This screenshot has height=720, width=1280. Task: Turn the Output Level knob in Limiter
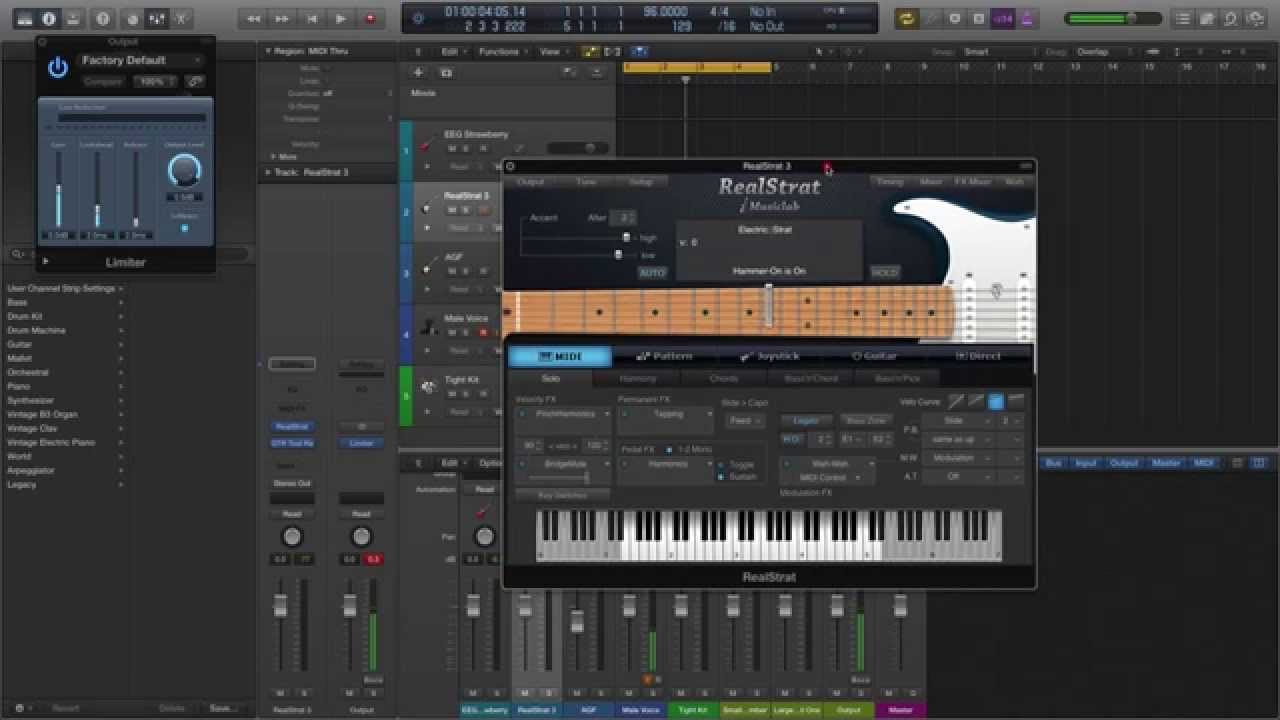[184, 171]
